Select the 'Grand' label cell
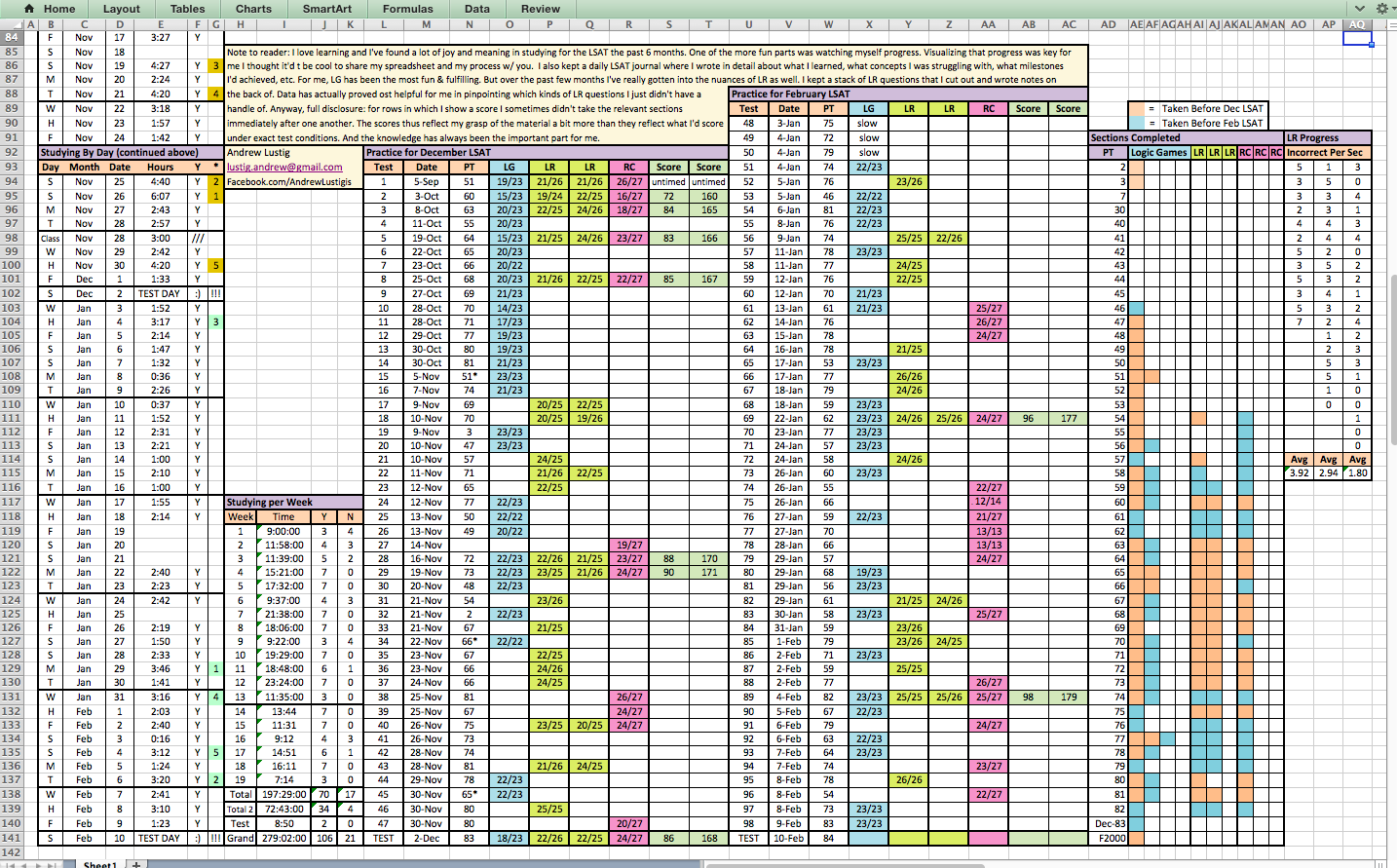 (240, 838)
